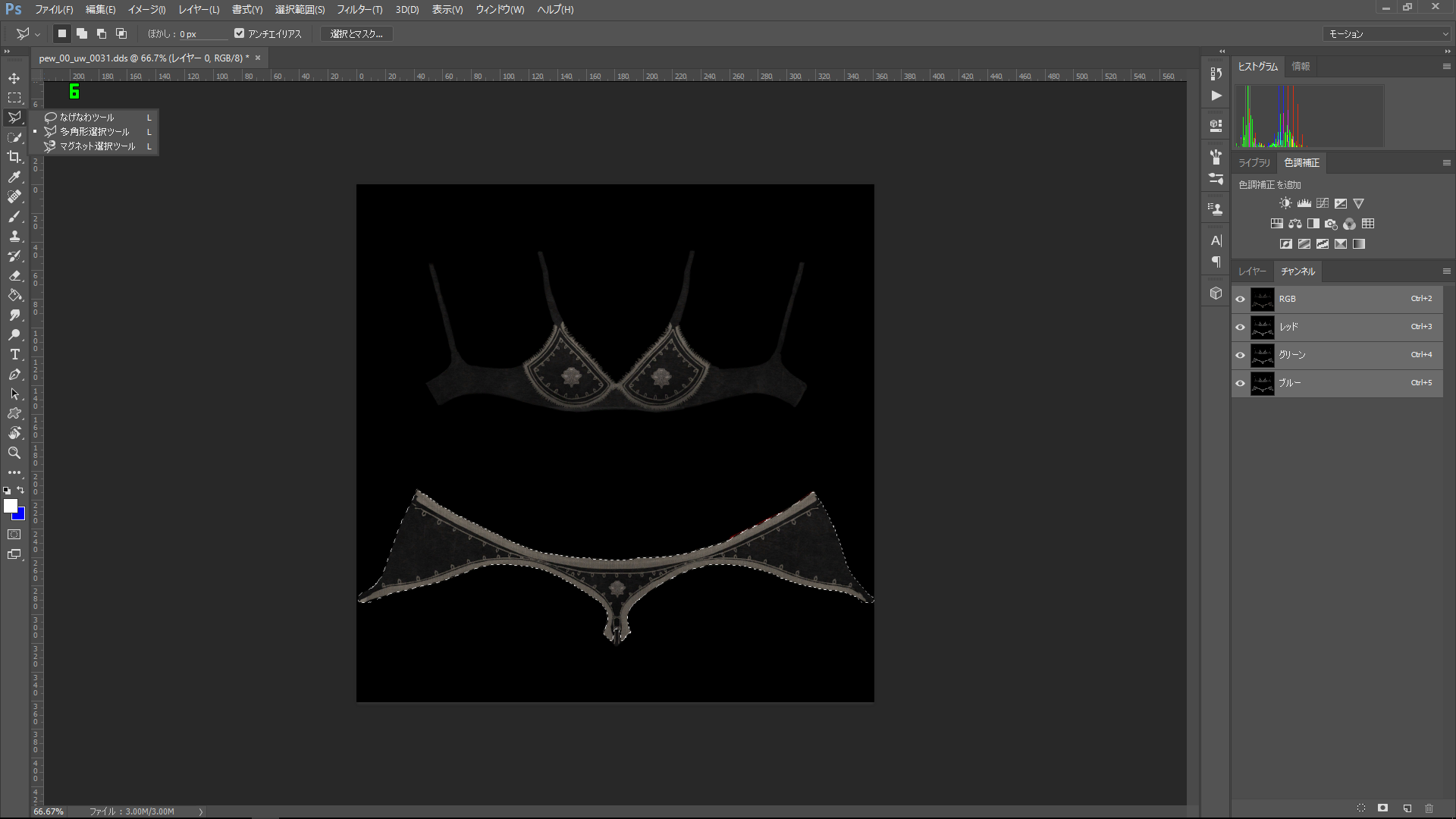Open the tool preset picker arrow
Image resolution: width=1456 pixels, height=819 pixels.
pyautogui.click(x=37, y=34)
